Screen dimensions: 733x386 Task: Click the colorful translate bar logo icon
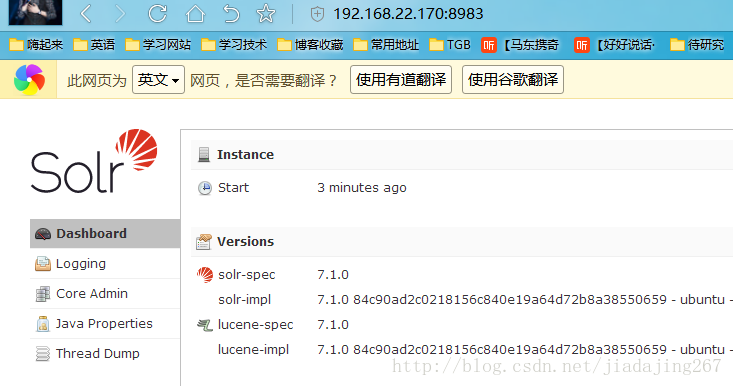coord(29,80)
